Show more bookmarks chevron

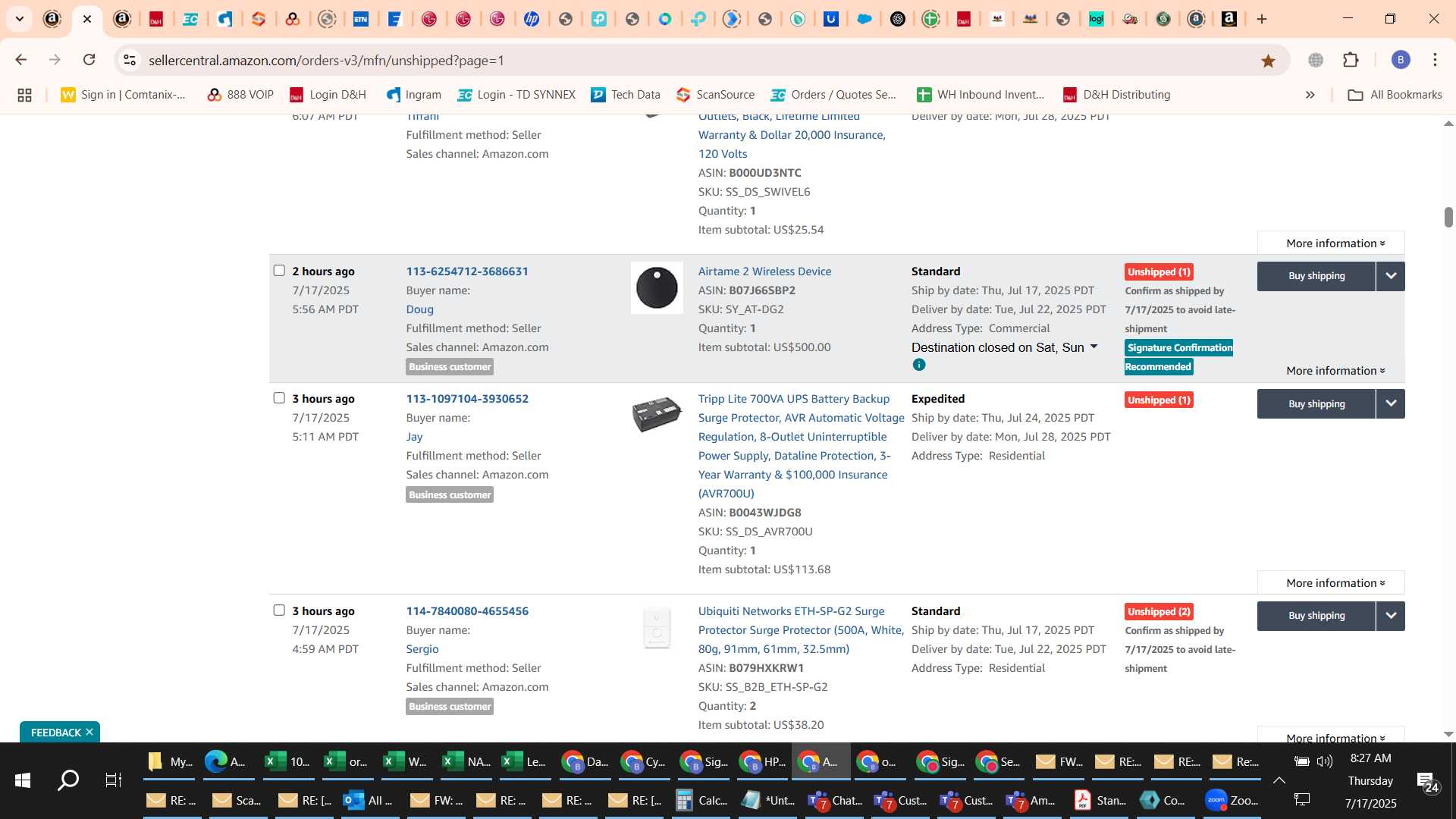click(x=1310, y=95)
